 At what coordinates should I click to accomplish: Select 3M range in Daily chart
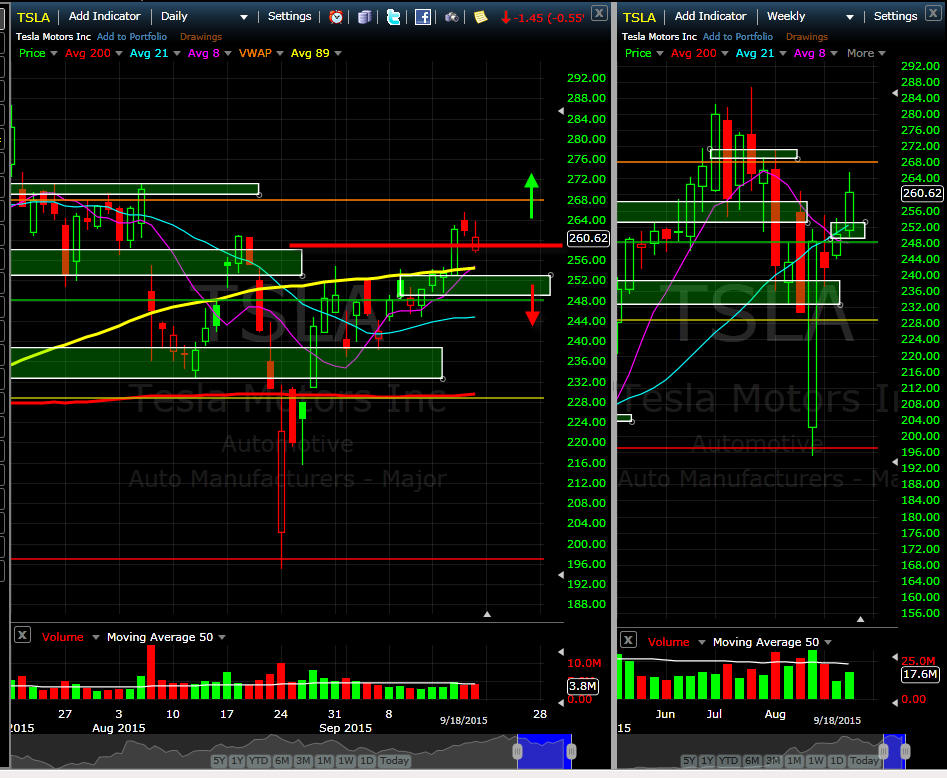coord(303,760)
